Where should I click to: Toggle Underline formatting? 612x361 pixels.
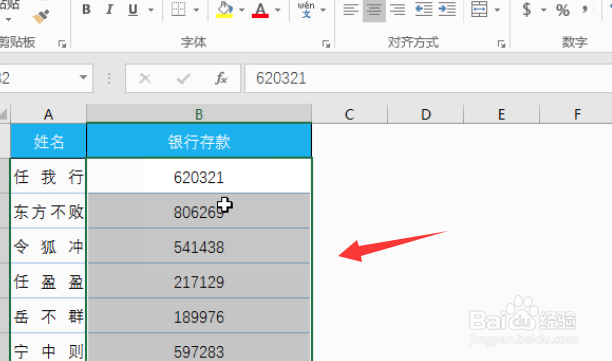pyautogui.click(x=133, y=9)
